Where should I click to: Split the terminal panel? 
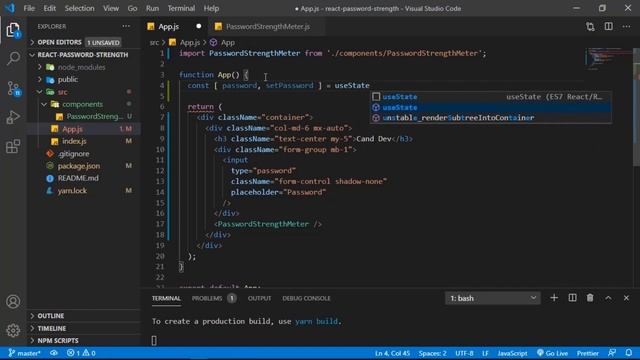point(572,298)
